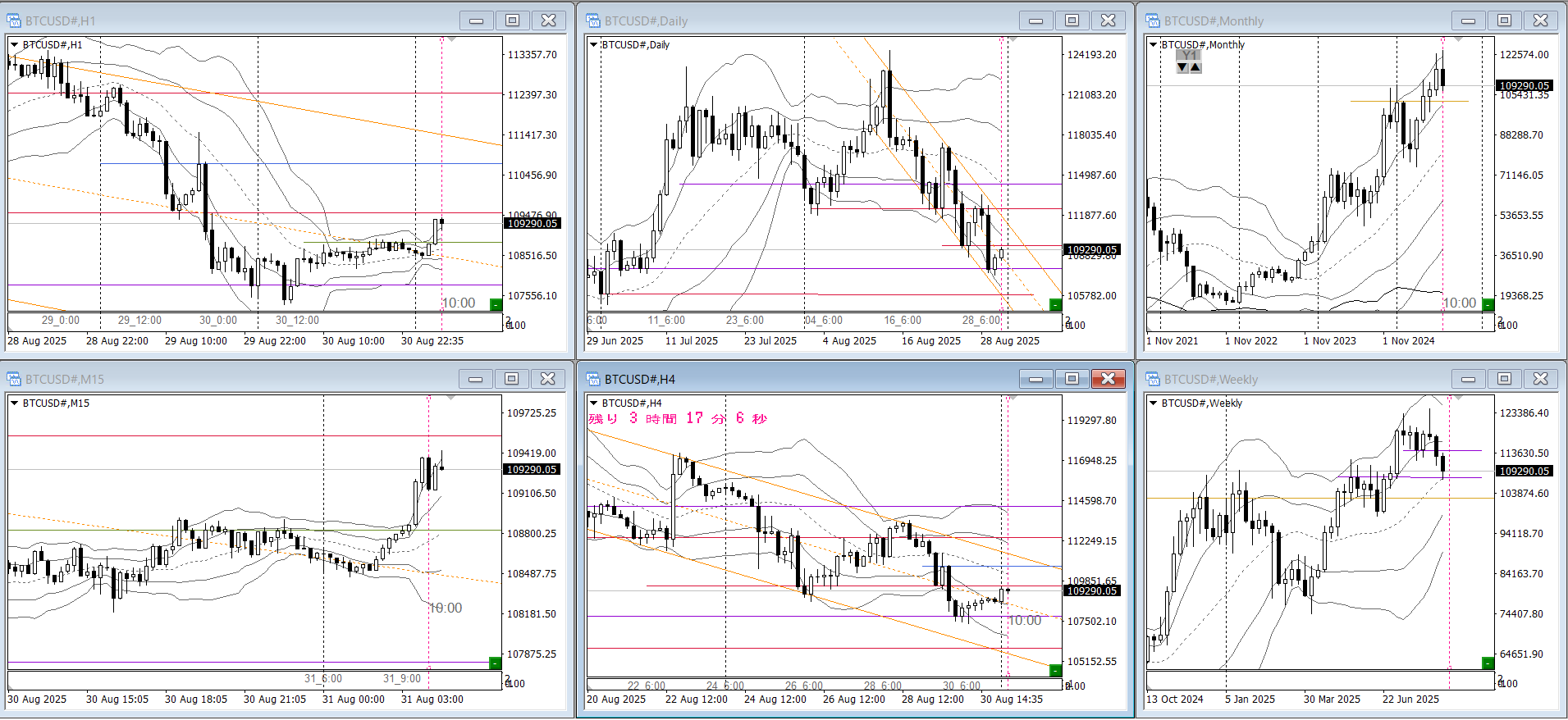1568x720 pixels.
Task: Click the chart icon in the BTCUSD#,Monthly title bar
Action: coord(1153,21)
